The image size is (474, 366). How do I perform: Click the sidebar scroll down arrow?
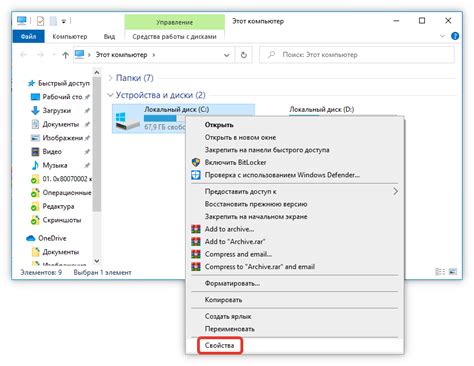(97, 261)
